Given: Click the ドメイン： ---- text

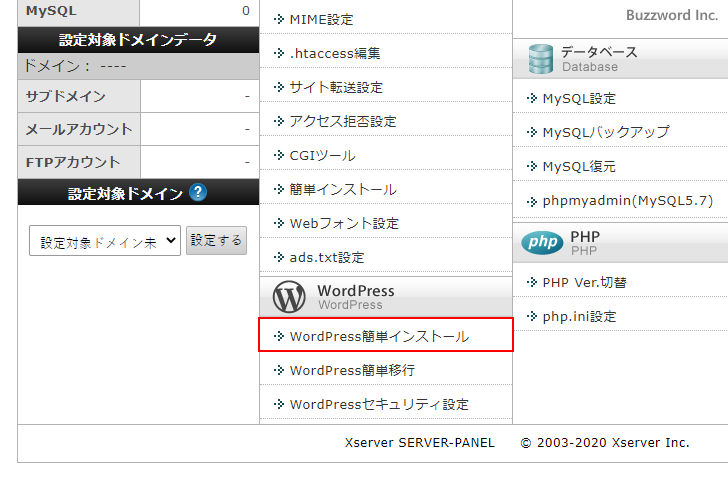Looking at the screenshot, I should 75,66.
